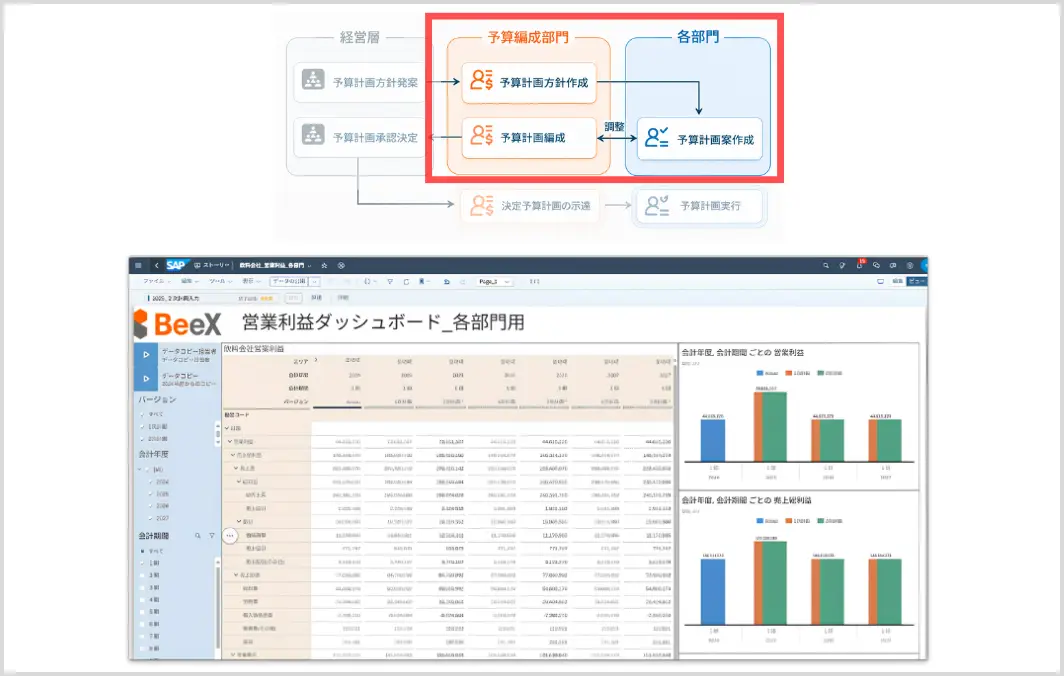Image resolution: width=1064 pixels, height=676 pixels.
Task: Open the story title dropdown chevron
Action: coord(309,265)
